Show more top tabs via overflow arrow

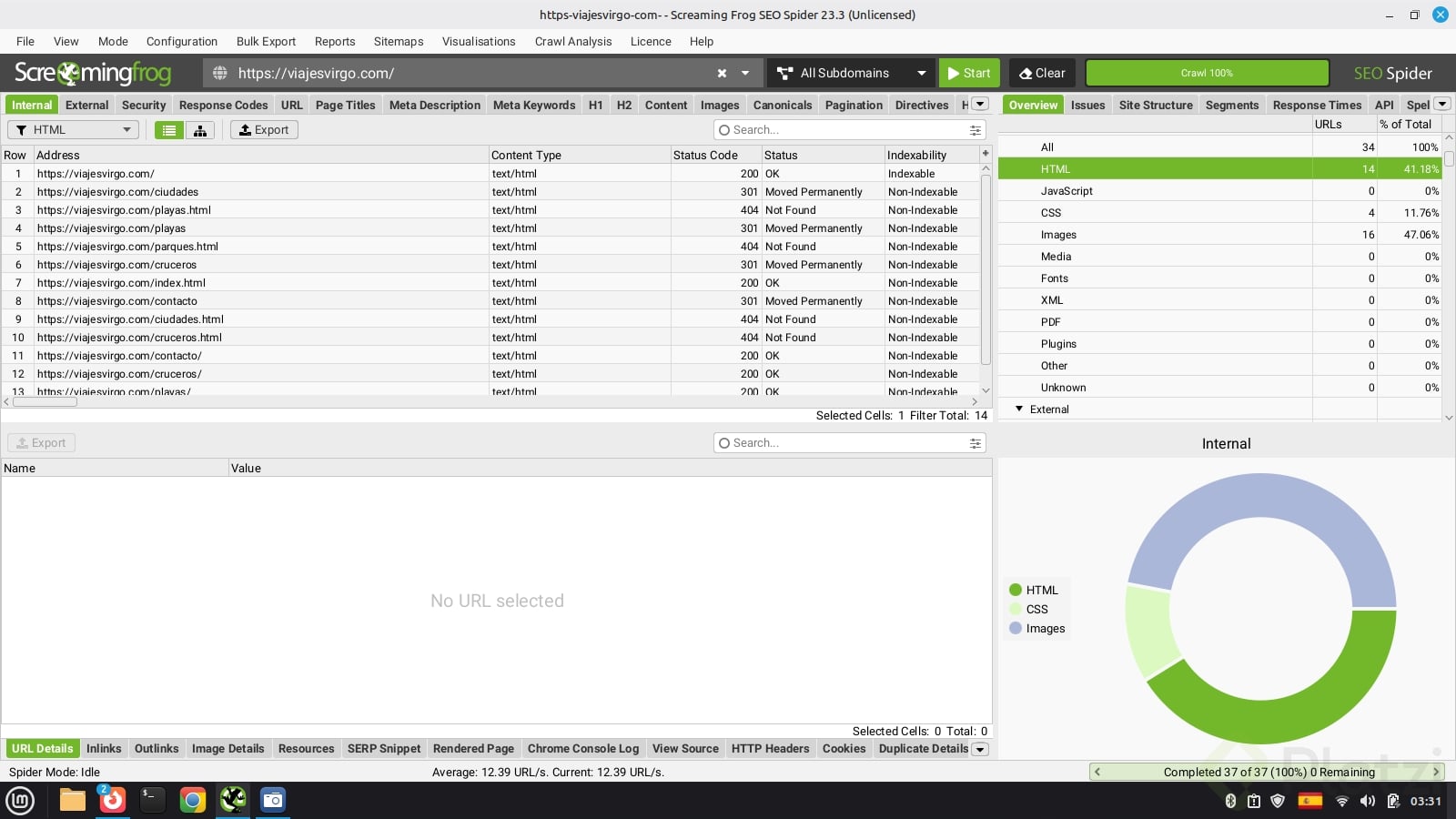click(980, 105)
